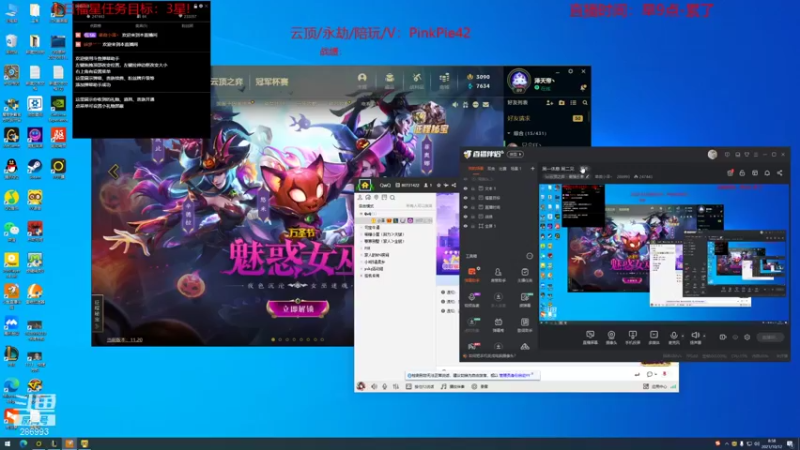Open microphone dropdown arrow in streaming toolbar
The width and height of the screenshot is (800, 450).
point(683,336)
